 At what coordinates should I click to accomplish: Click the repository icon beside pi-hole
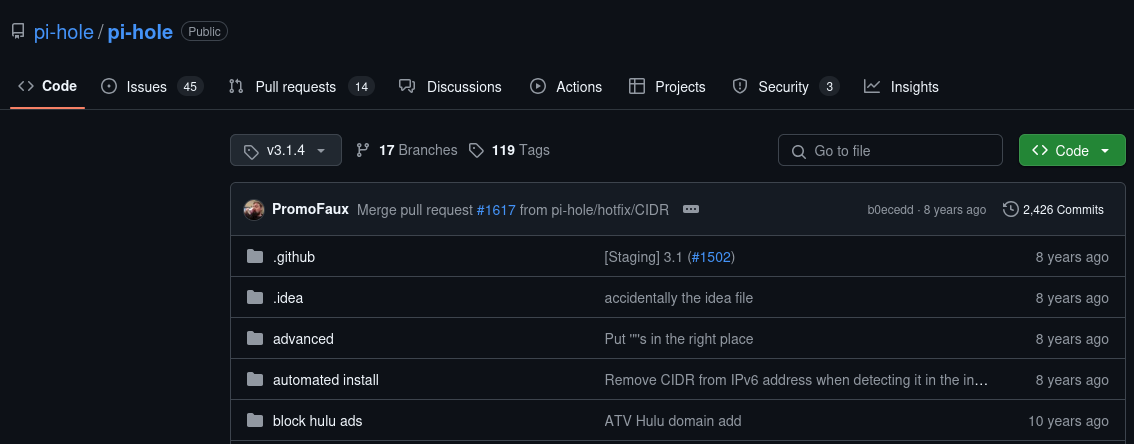tap(18, 32)
